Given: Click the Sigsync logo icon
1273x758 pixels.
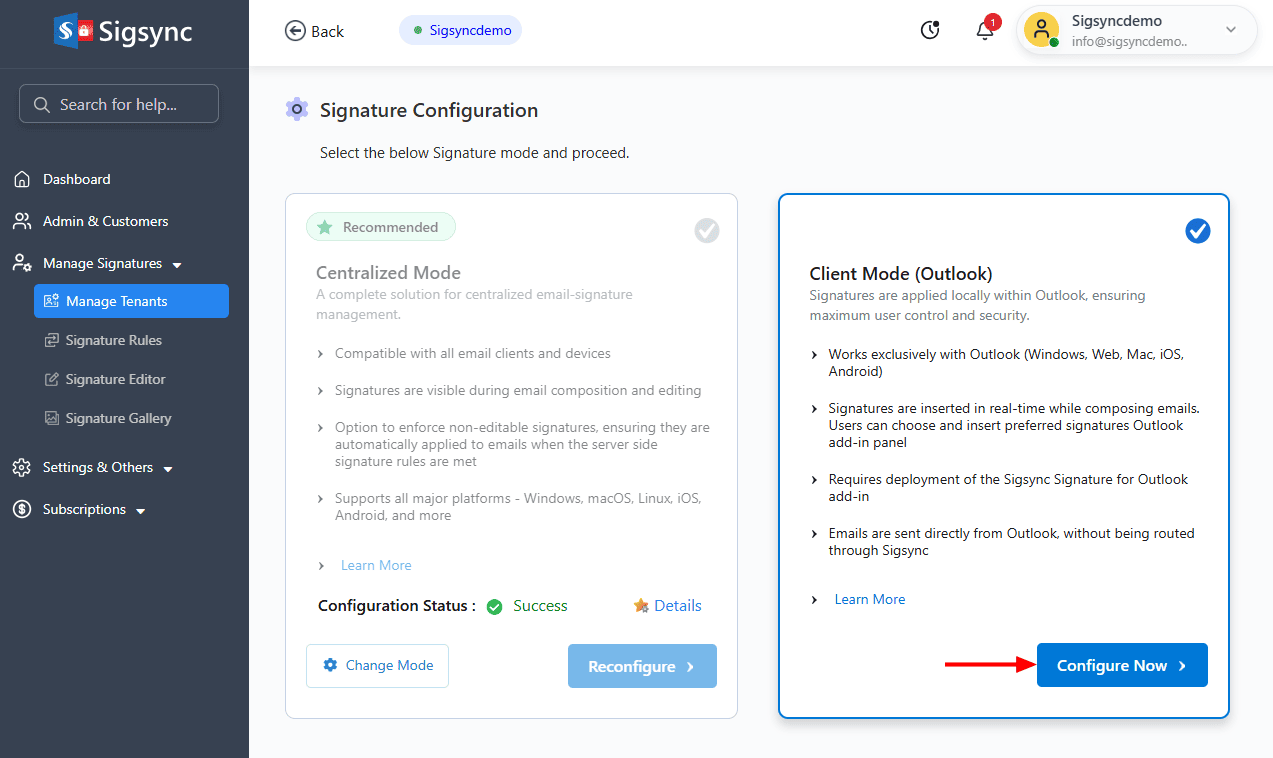Looking at the screenshot, I should 76,32.
